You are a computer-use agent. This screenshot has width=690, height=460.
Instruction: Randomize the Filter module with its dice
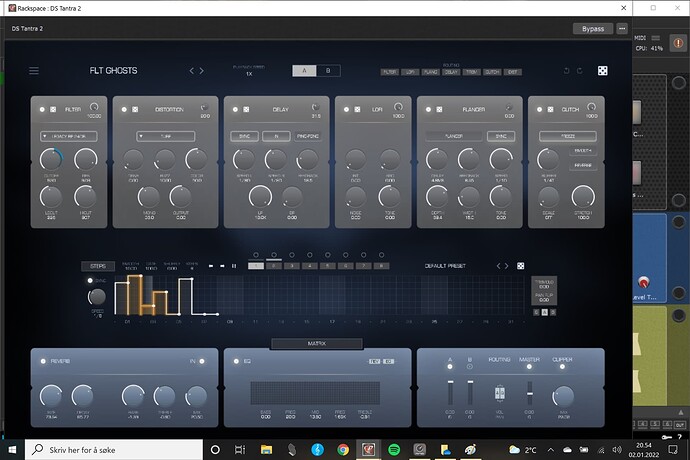tap(53, 109)
